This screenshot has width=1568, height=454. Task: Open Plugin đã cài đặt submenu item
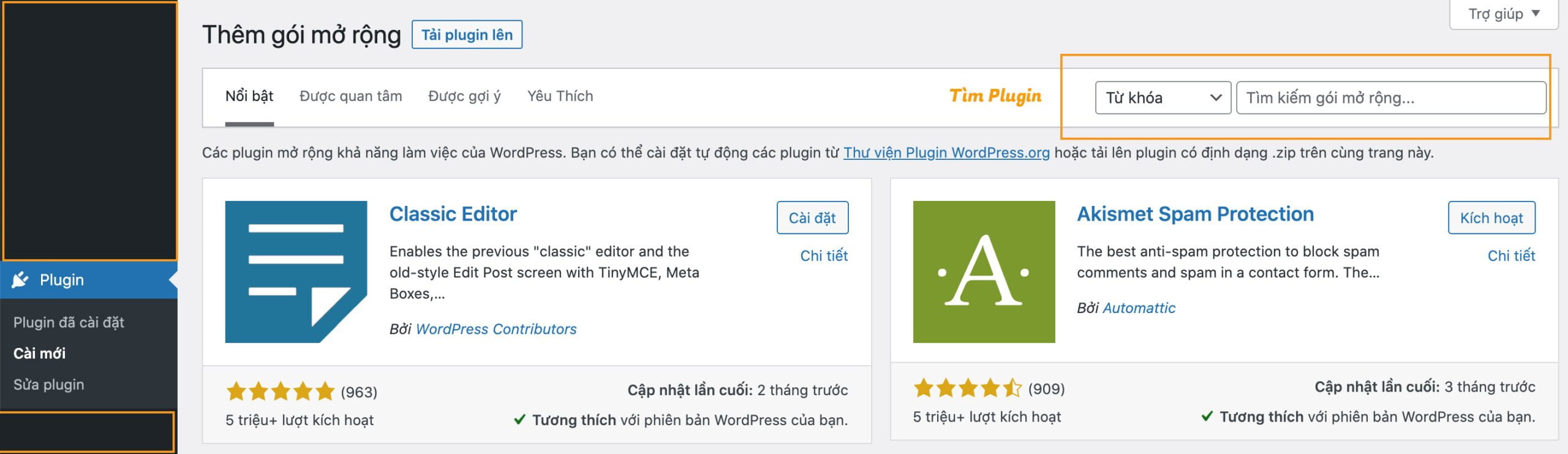[69, 322]
